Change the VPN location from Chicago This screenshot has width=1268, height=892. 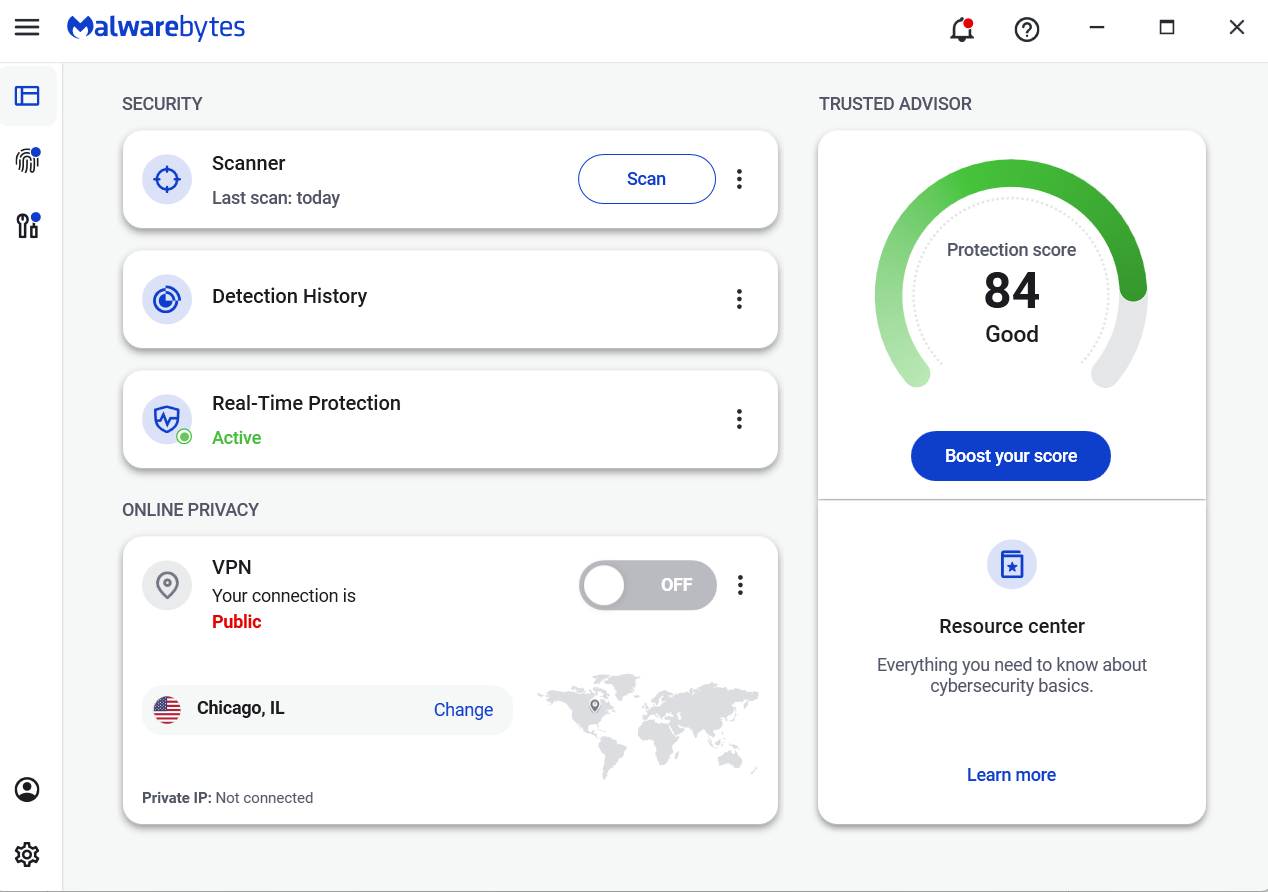463,710
